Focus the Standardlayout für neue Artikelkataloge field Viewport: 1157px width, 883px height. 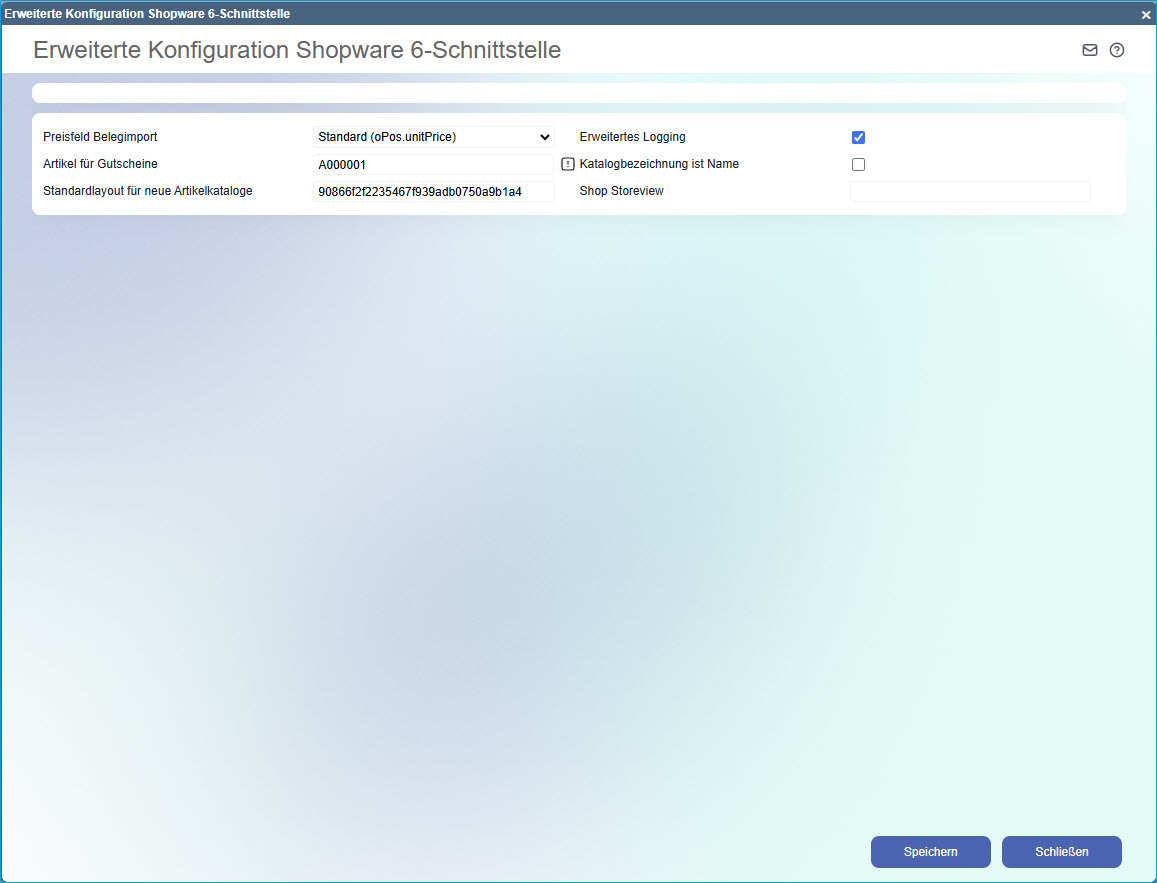(x=434, y=192)
